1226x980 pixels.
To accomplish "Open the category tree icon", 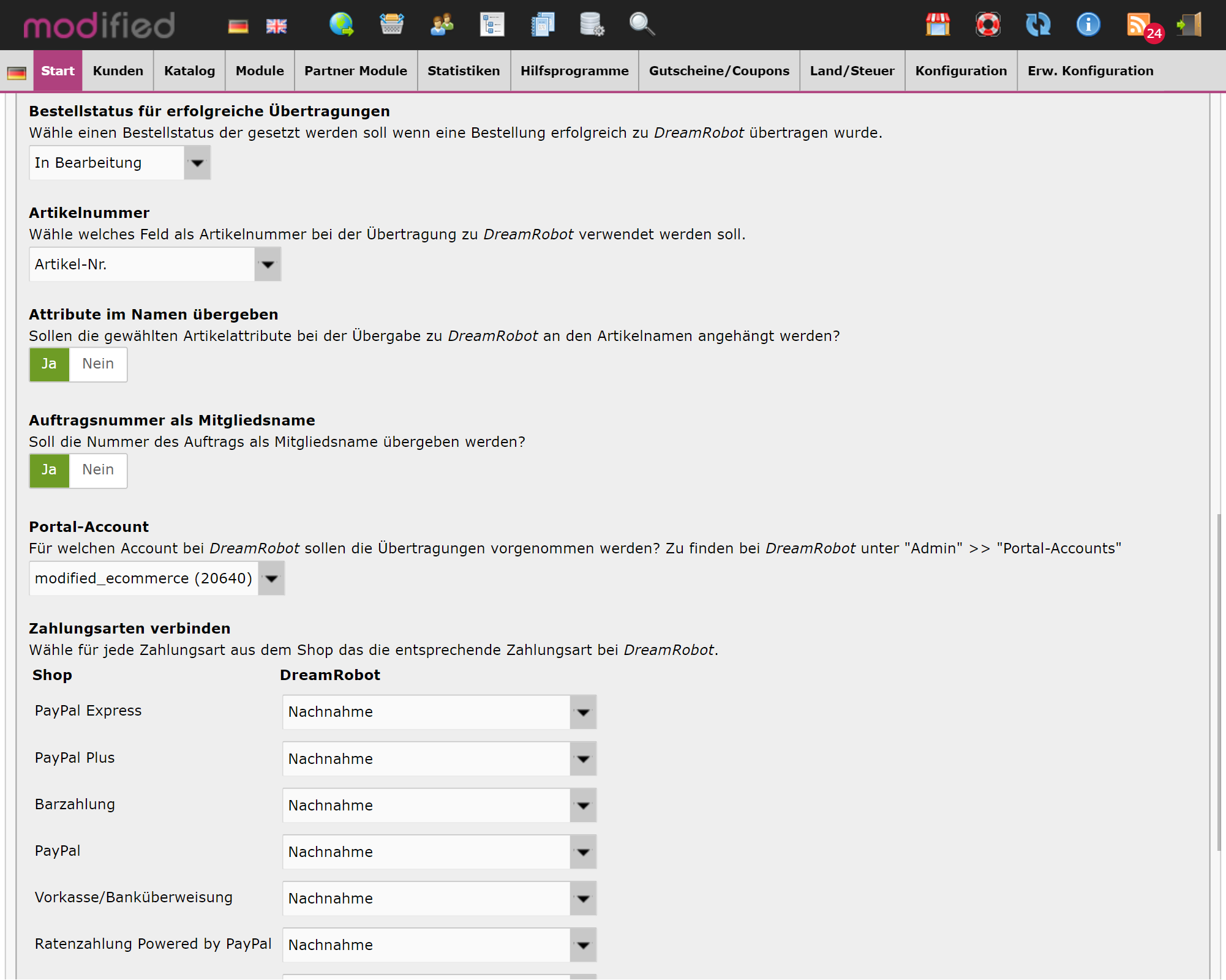I will pos(492,24).
